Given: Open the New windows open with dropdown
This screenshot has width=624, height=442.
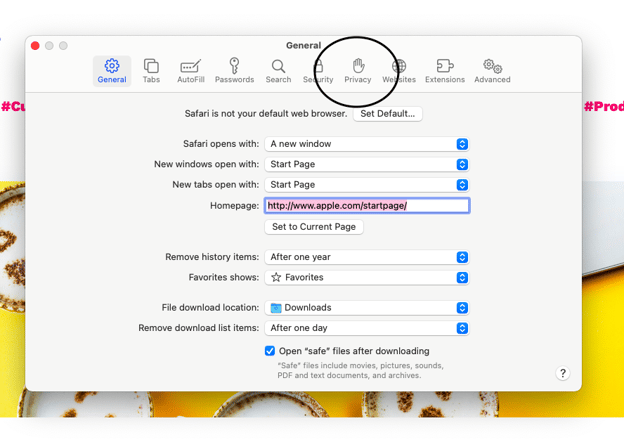Looking at the screenshot, I should click(367, 164).
